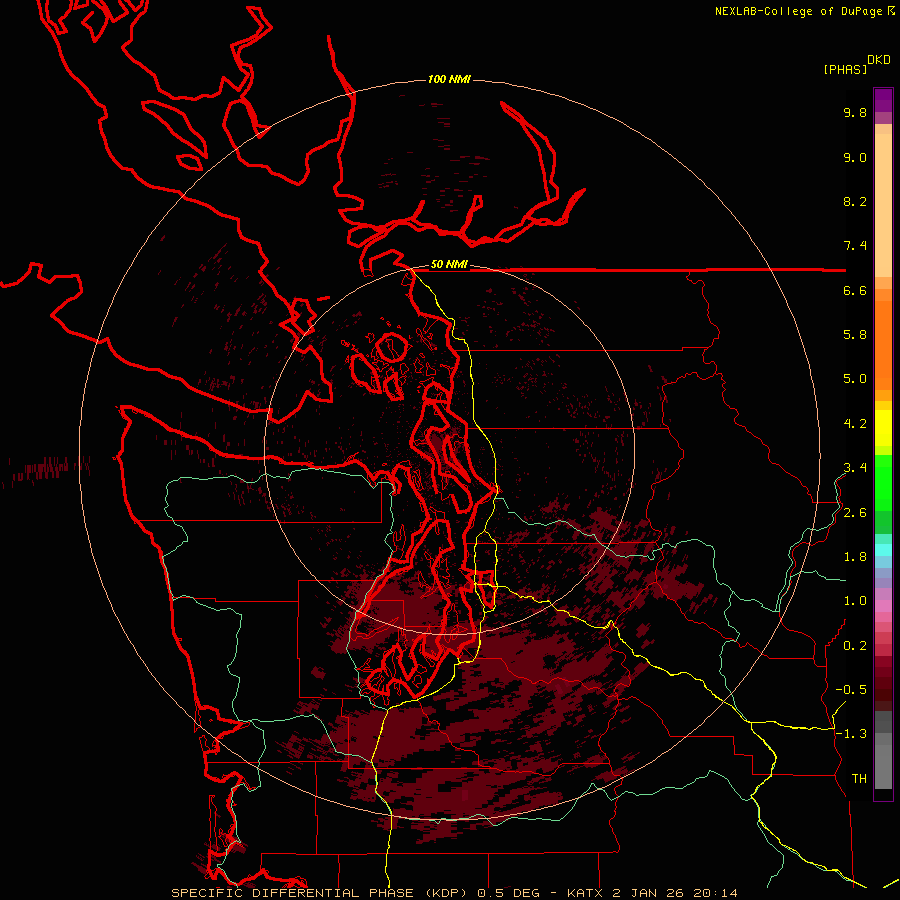Click the NEXLAB-College of DuPage label
The height and width of the screenshot is (900, 900).
(799, 11)
